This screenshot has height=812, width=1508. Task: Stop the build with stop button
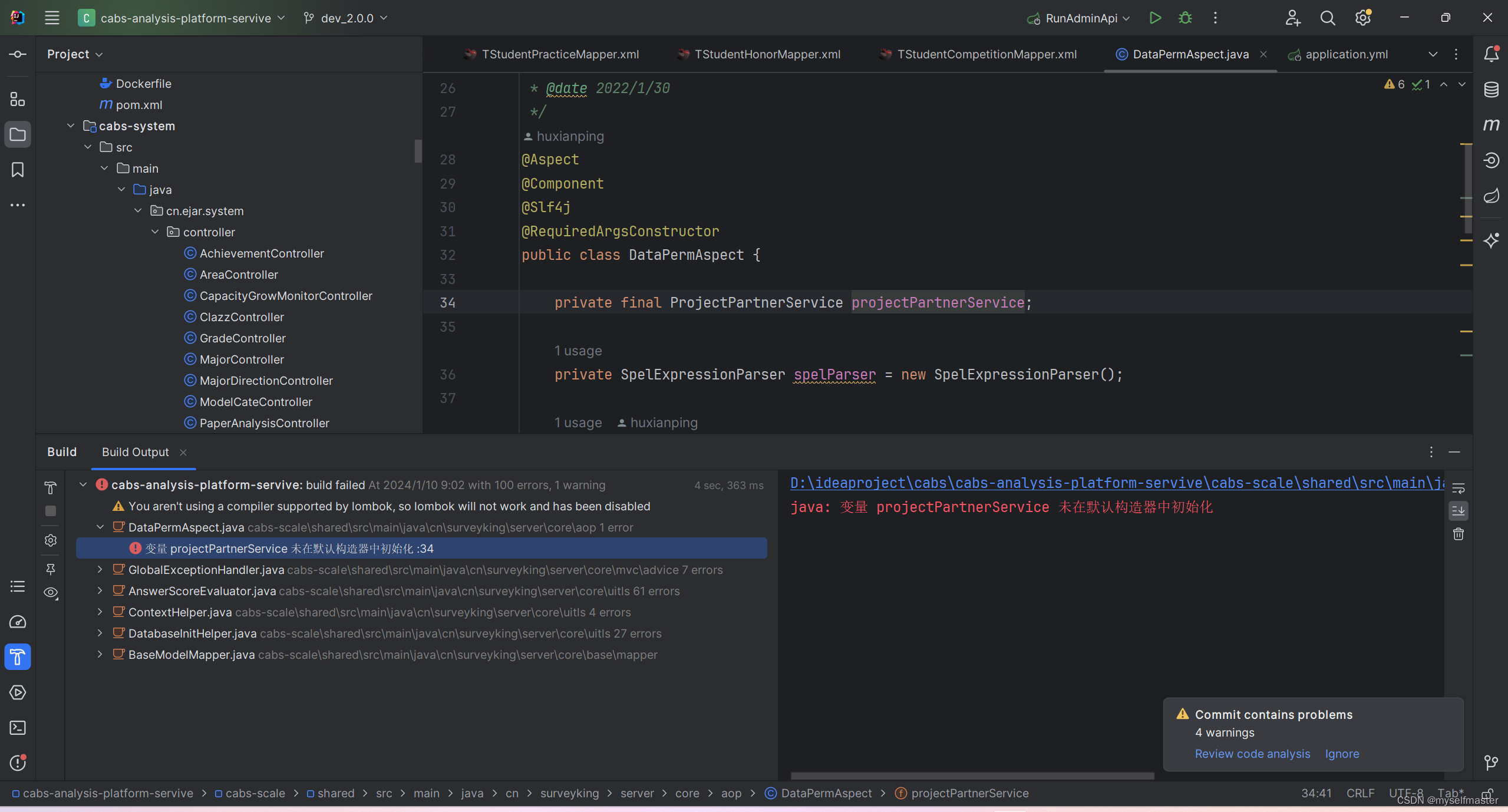click(51, 511)
